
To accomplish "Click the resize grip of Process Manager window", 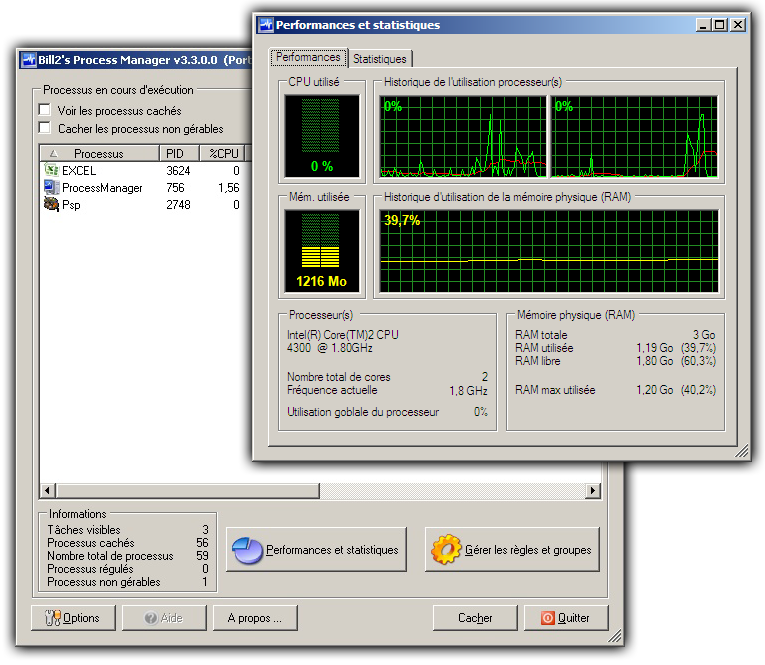I will click(x=615, y=636).
